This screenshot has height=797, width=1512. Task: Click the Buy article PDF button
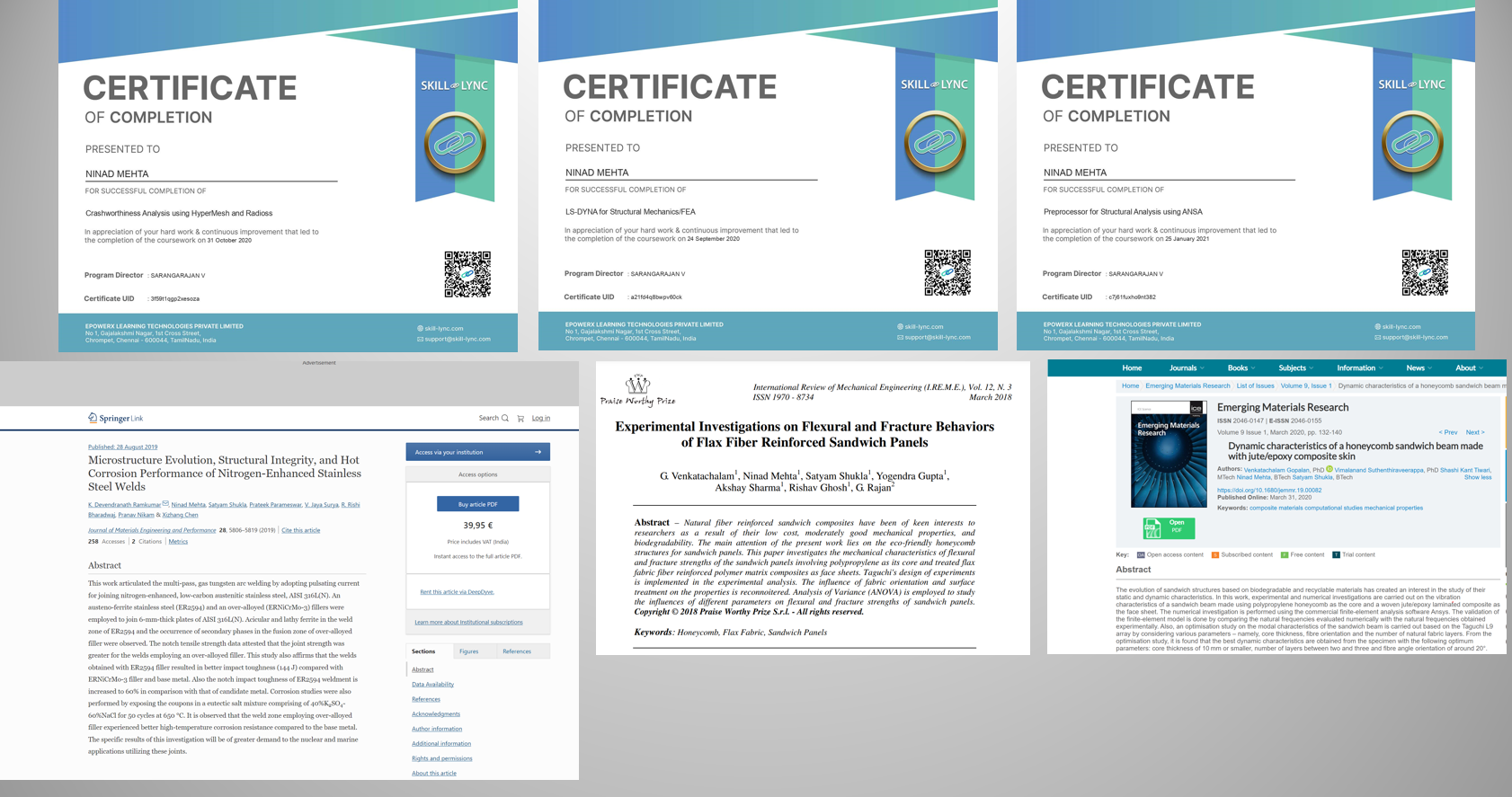pos(477,504)
